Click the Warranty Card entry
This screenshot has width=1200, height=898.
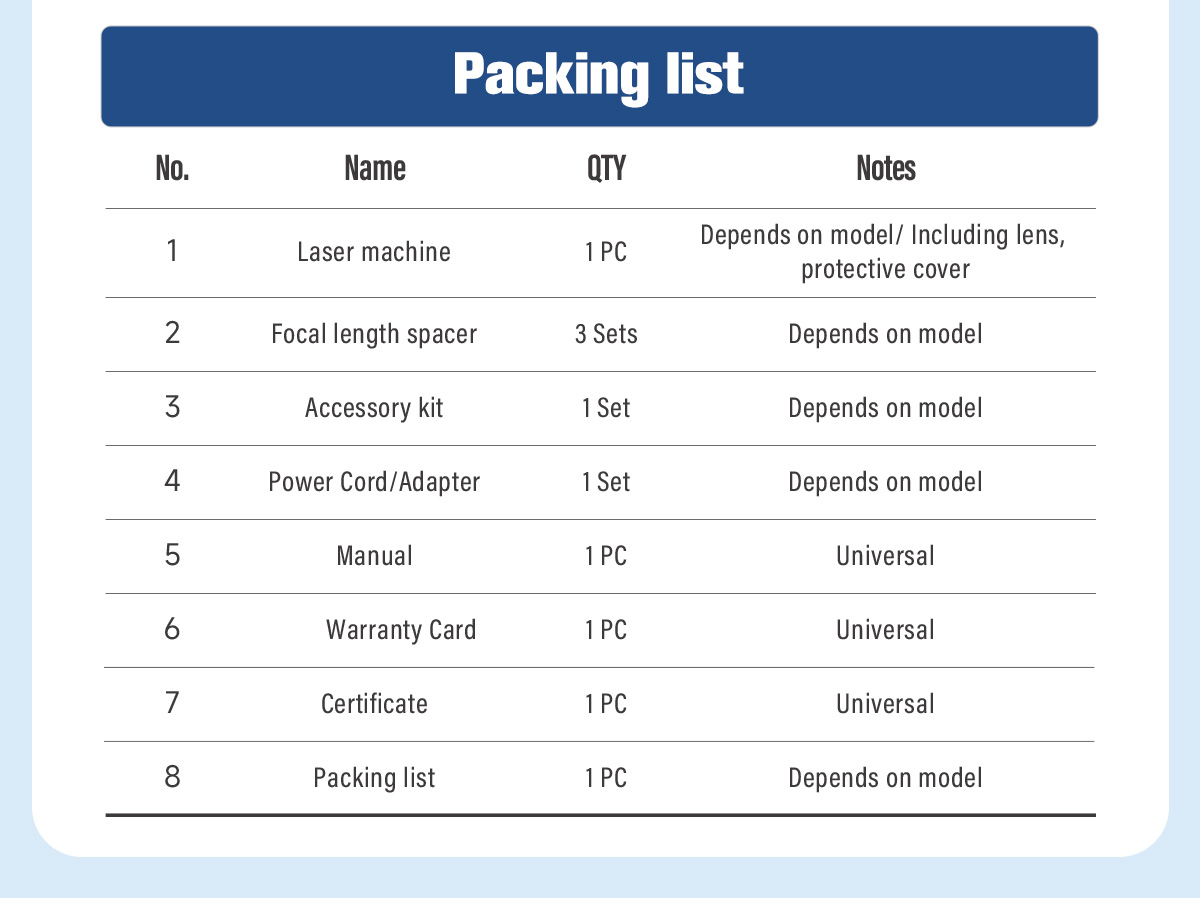[401, 630]
